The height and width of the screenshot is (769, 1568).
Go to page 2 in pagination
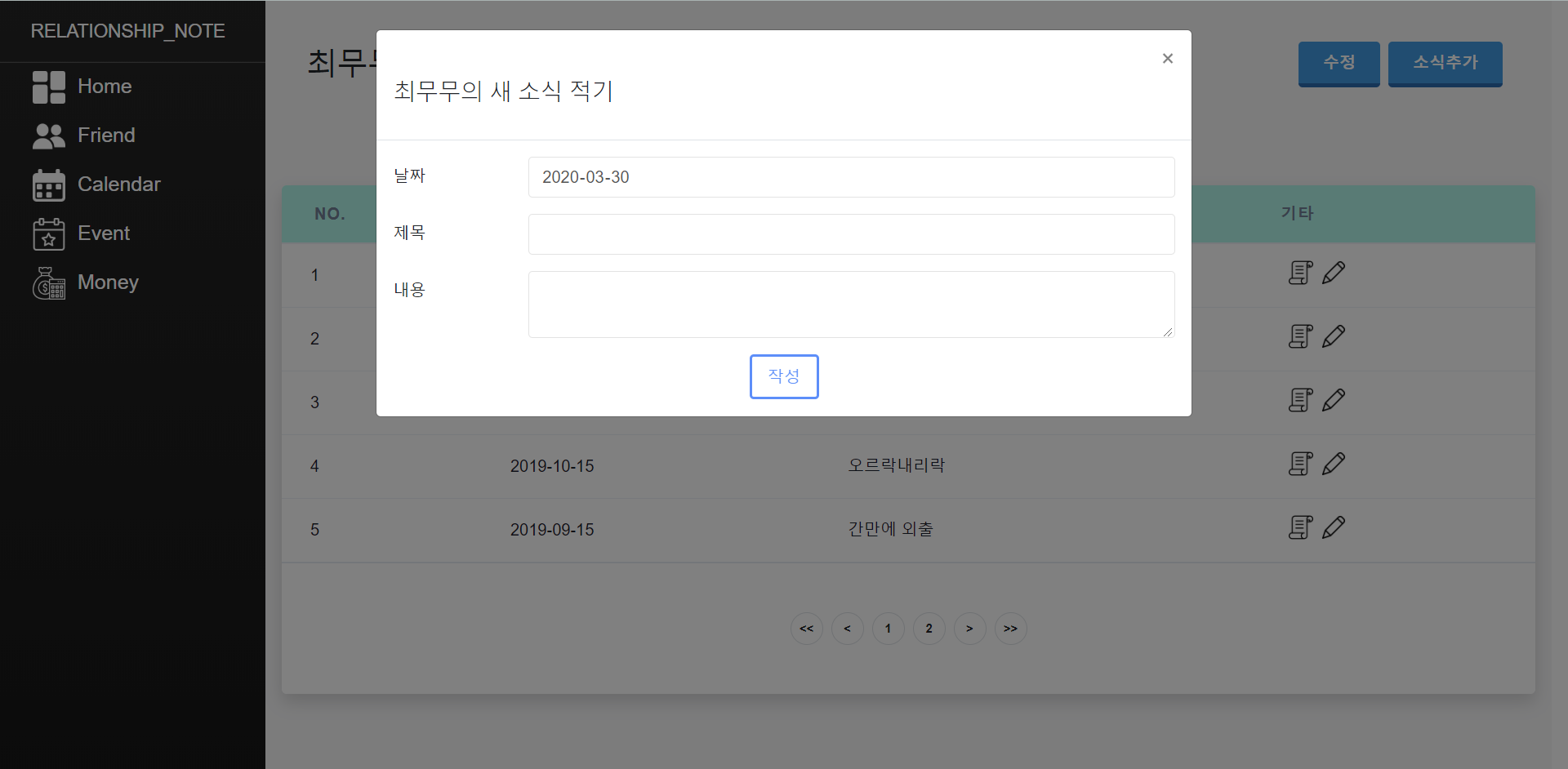[x=929, y=629]
